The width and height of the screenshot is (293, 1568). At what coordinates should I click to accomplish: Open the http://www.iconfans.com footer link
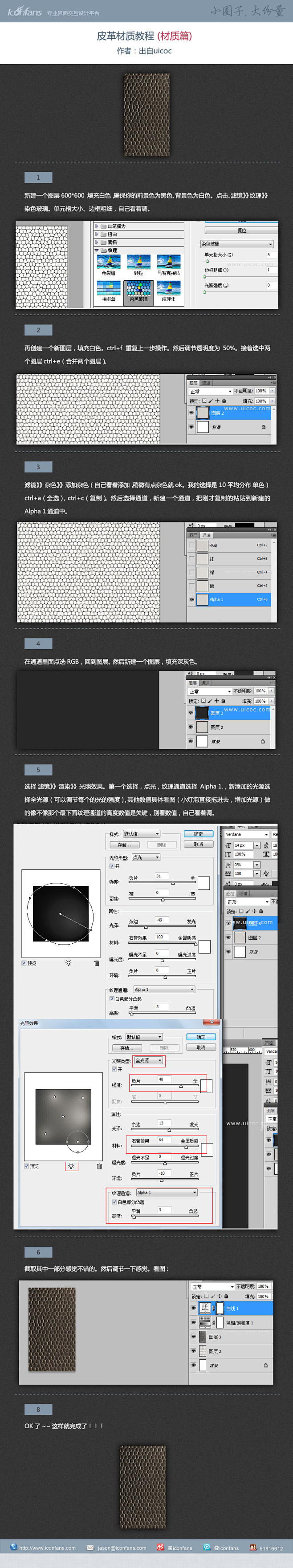(x=48, y=1548)
